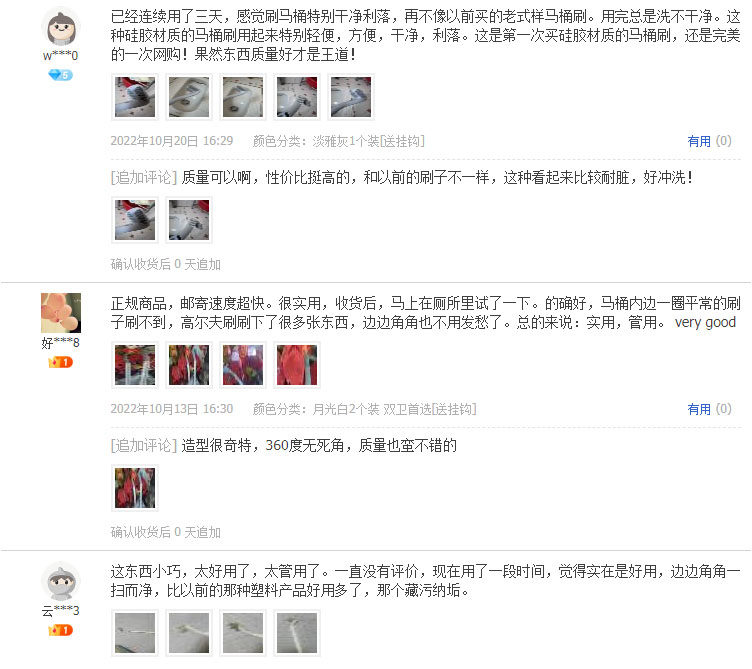Screen dimensions: 752x669
Task: Mark the October 20 review as 有用
Action: [x=709, y=141]
